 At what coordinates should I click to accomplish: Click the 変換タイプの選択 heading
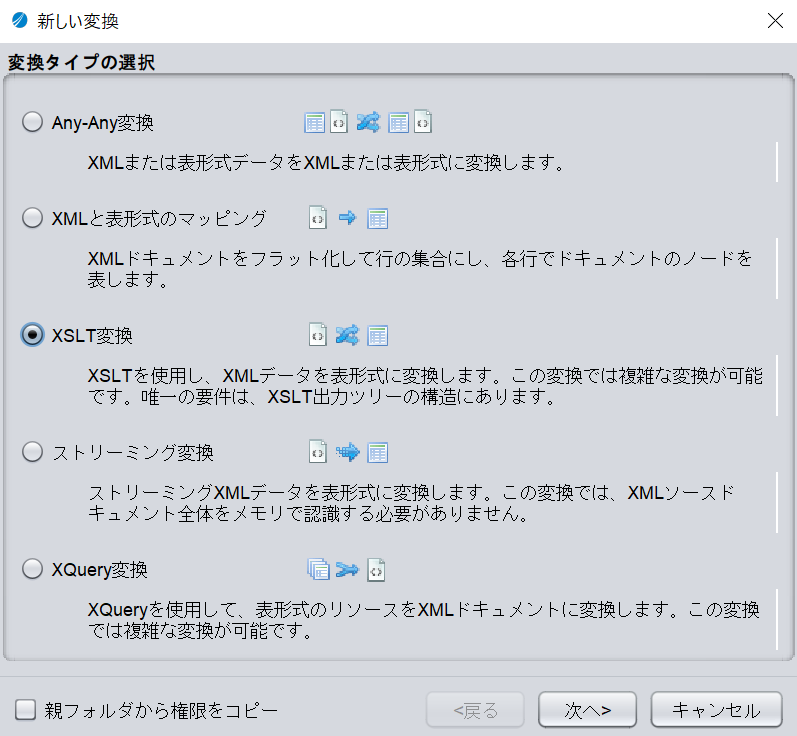[x=81, y=63]
